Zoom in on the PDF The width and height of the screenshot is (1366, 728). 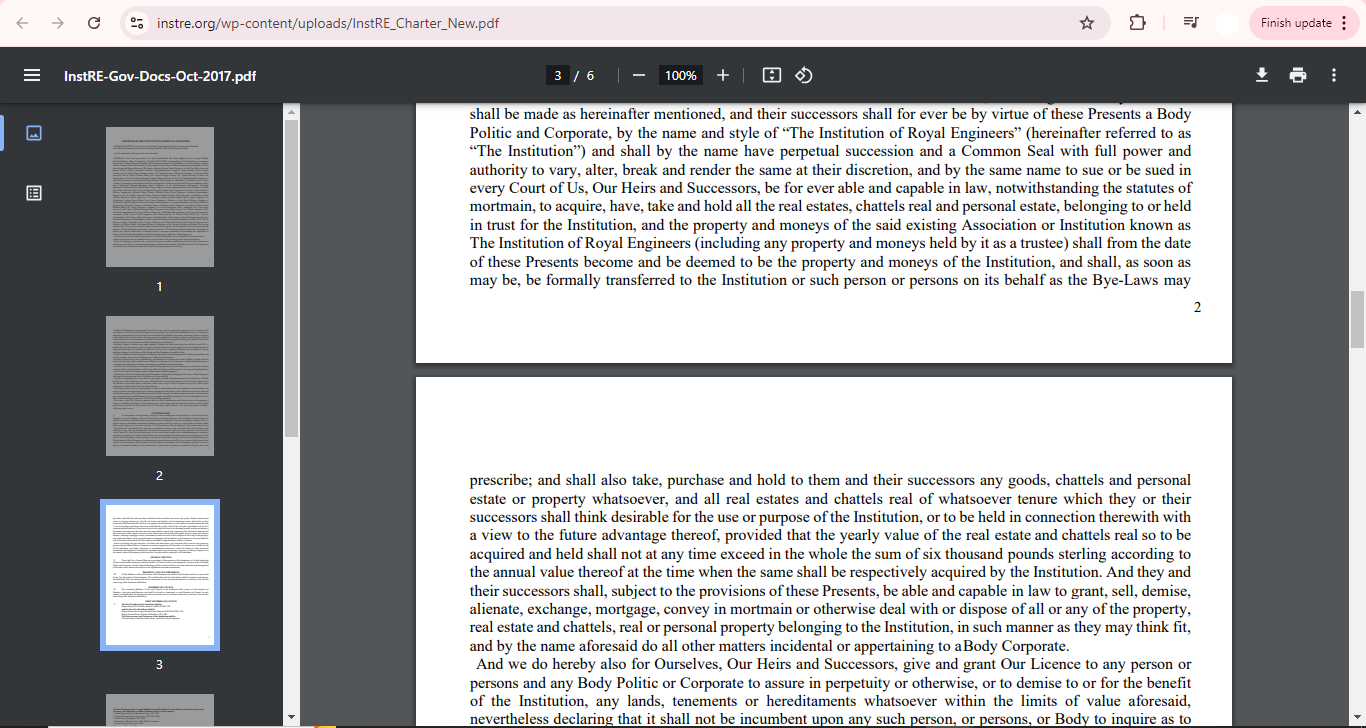723,75
